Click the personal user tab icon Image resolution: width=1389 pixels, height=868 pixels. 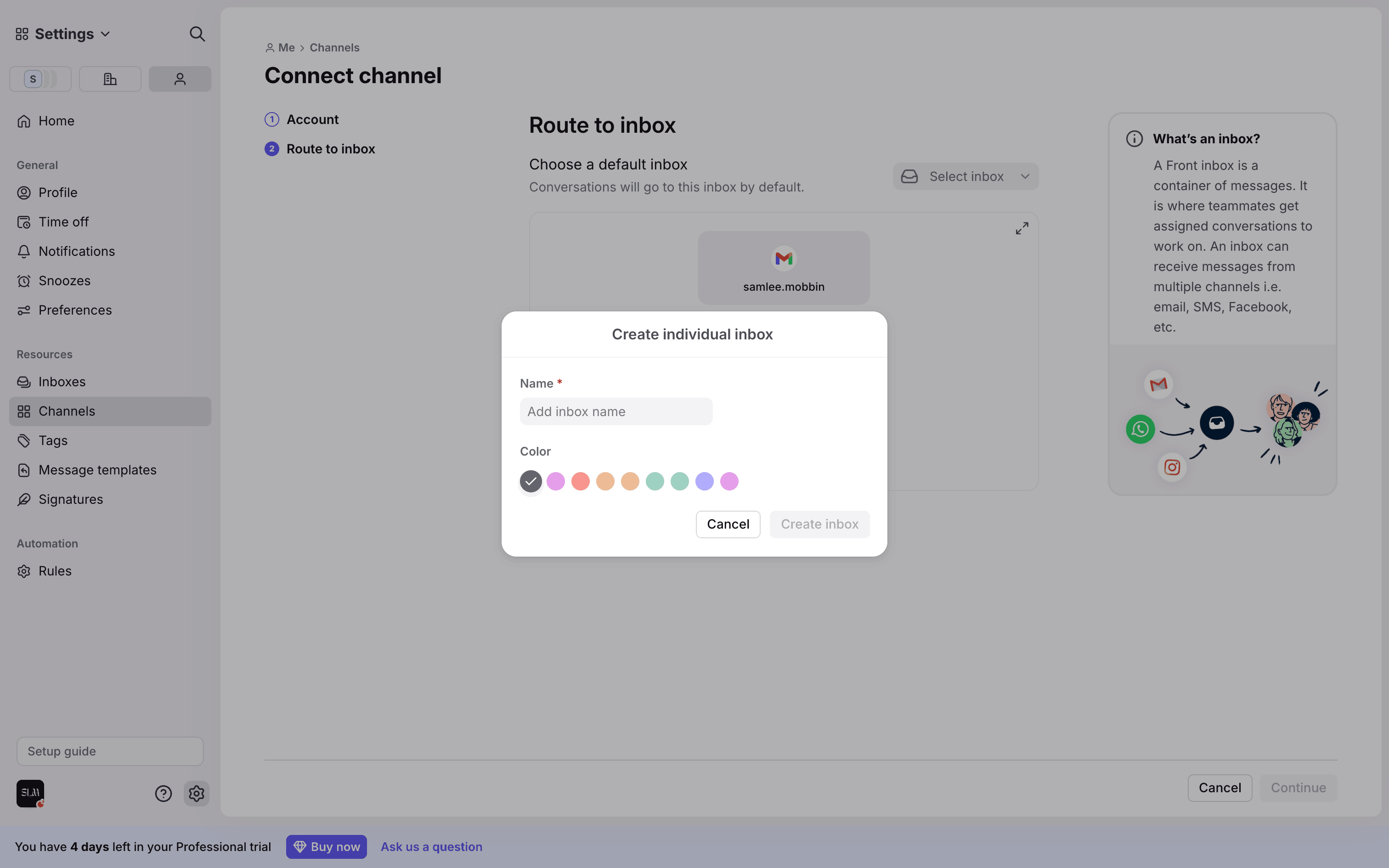[180, 79]
